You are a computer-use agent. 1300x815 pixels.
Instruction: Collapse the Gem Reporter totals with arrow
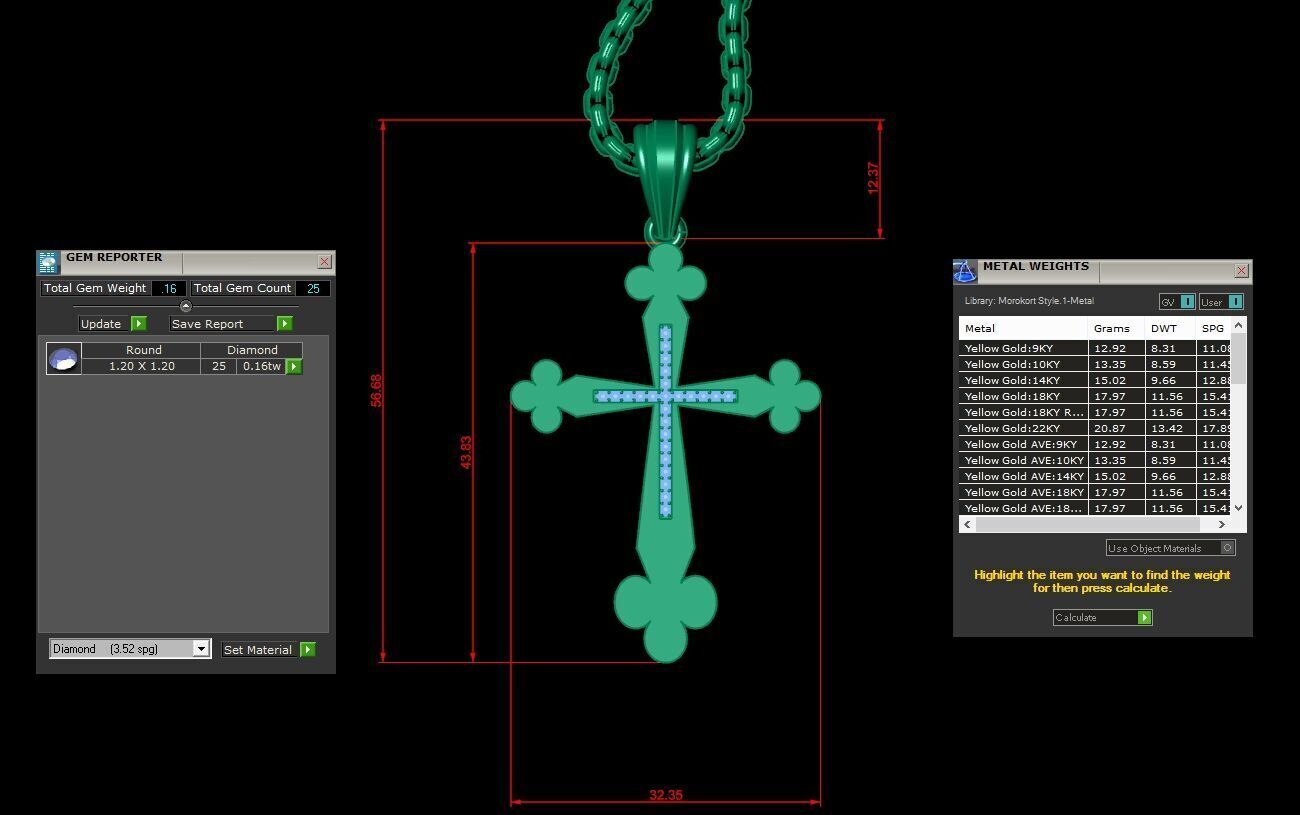(185, 306)
